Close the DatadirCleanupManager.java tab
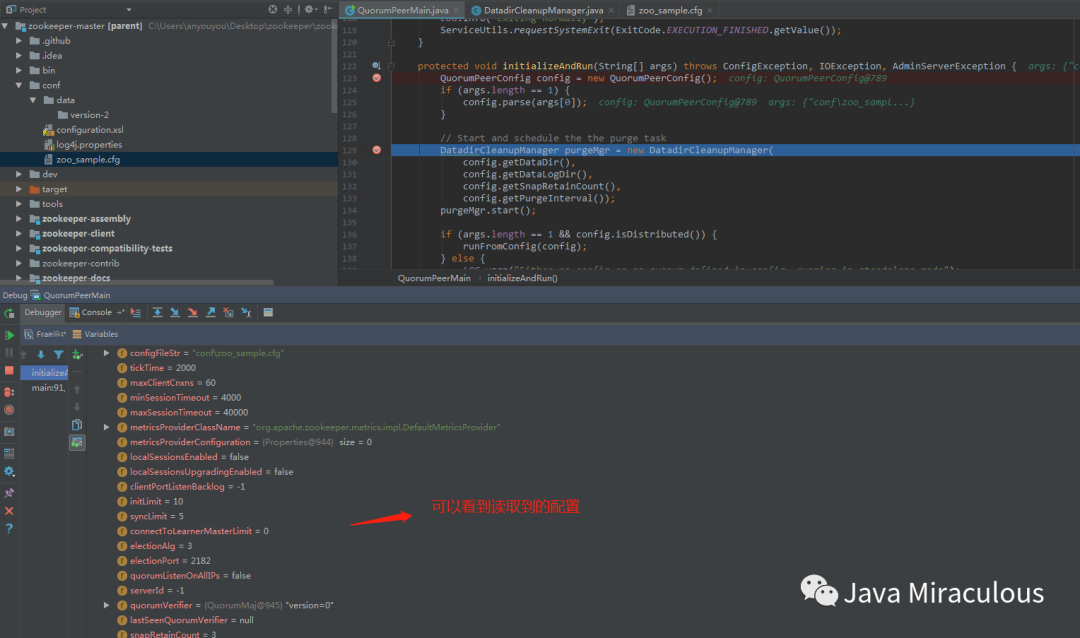Viewport: 1080px width, 638px height. click(611, 10)
